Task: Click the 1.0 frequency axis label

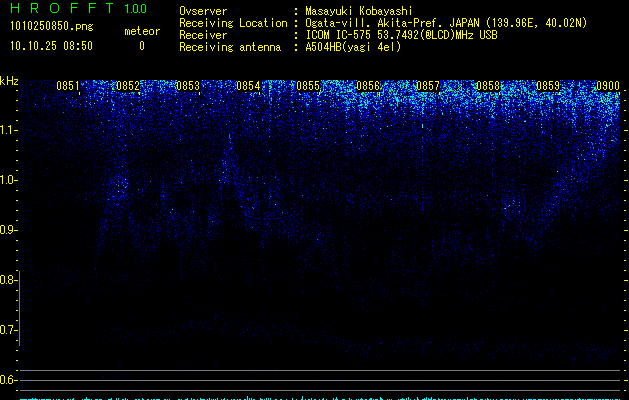Action: (8, 180)
